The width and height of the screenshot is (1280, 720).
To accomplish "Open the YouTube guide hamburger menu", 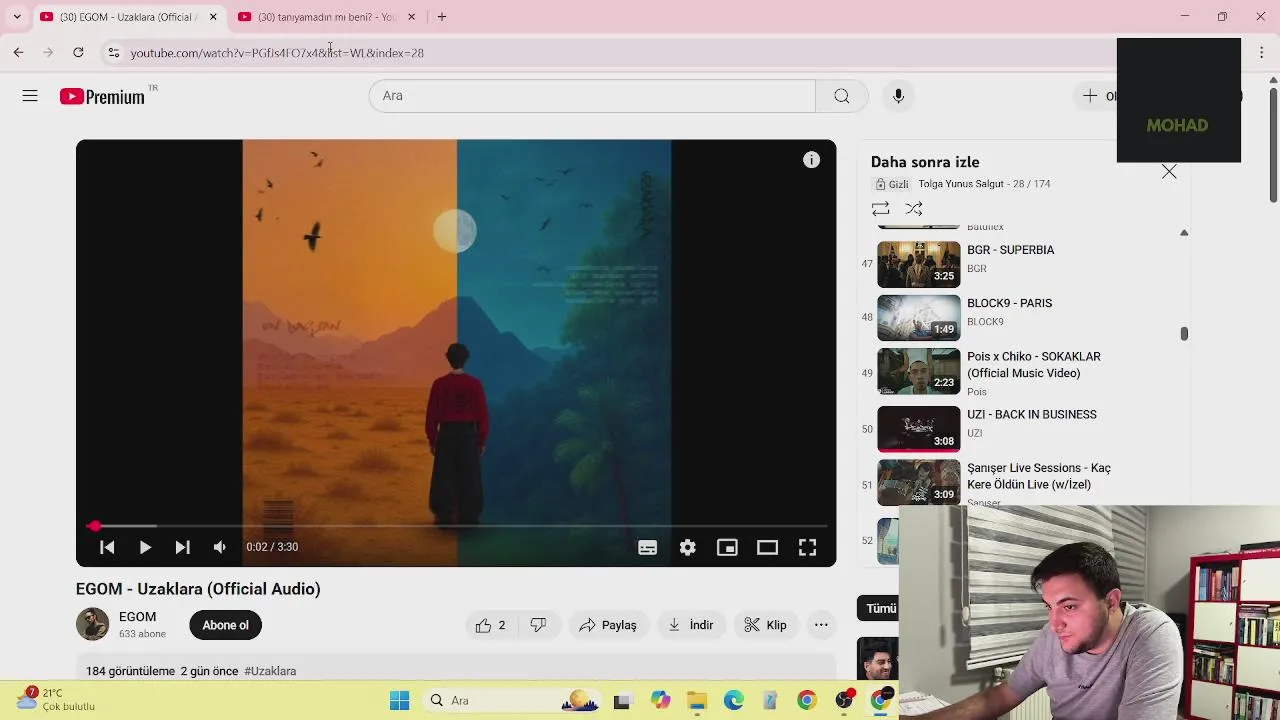I will [x=30, y=96].
